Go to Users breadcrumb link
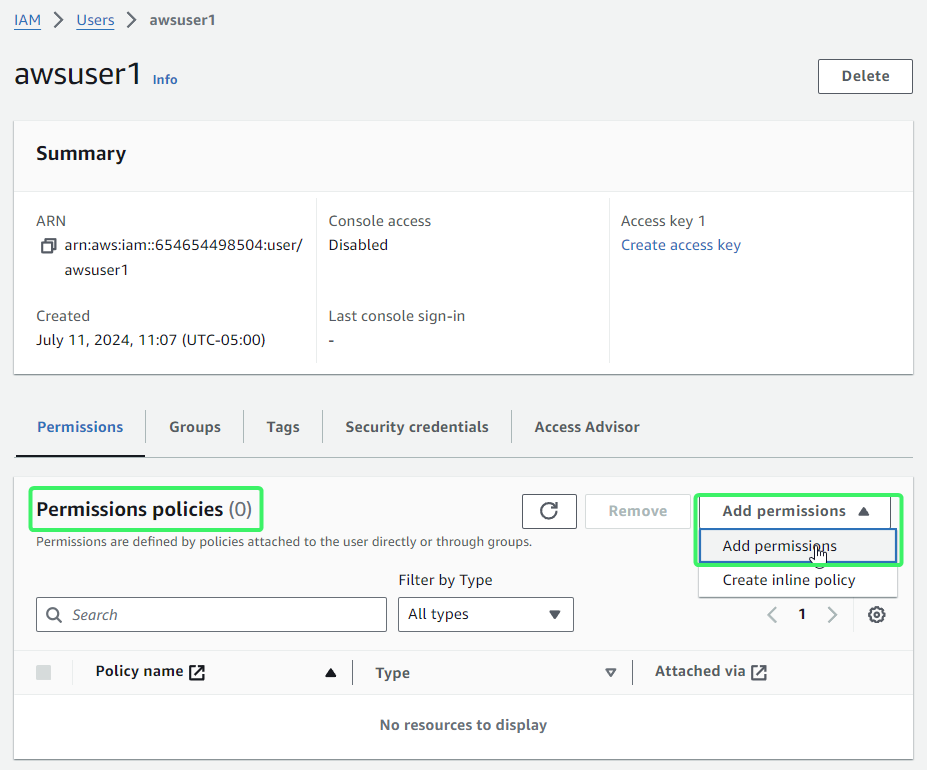This screenshot has width=927, height=770. (95, 20)
